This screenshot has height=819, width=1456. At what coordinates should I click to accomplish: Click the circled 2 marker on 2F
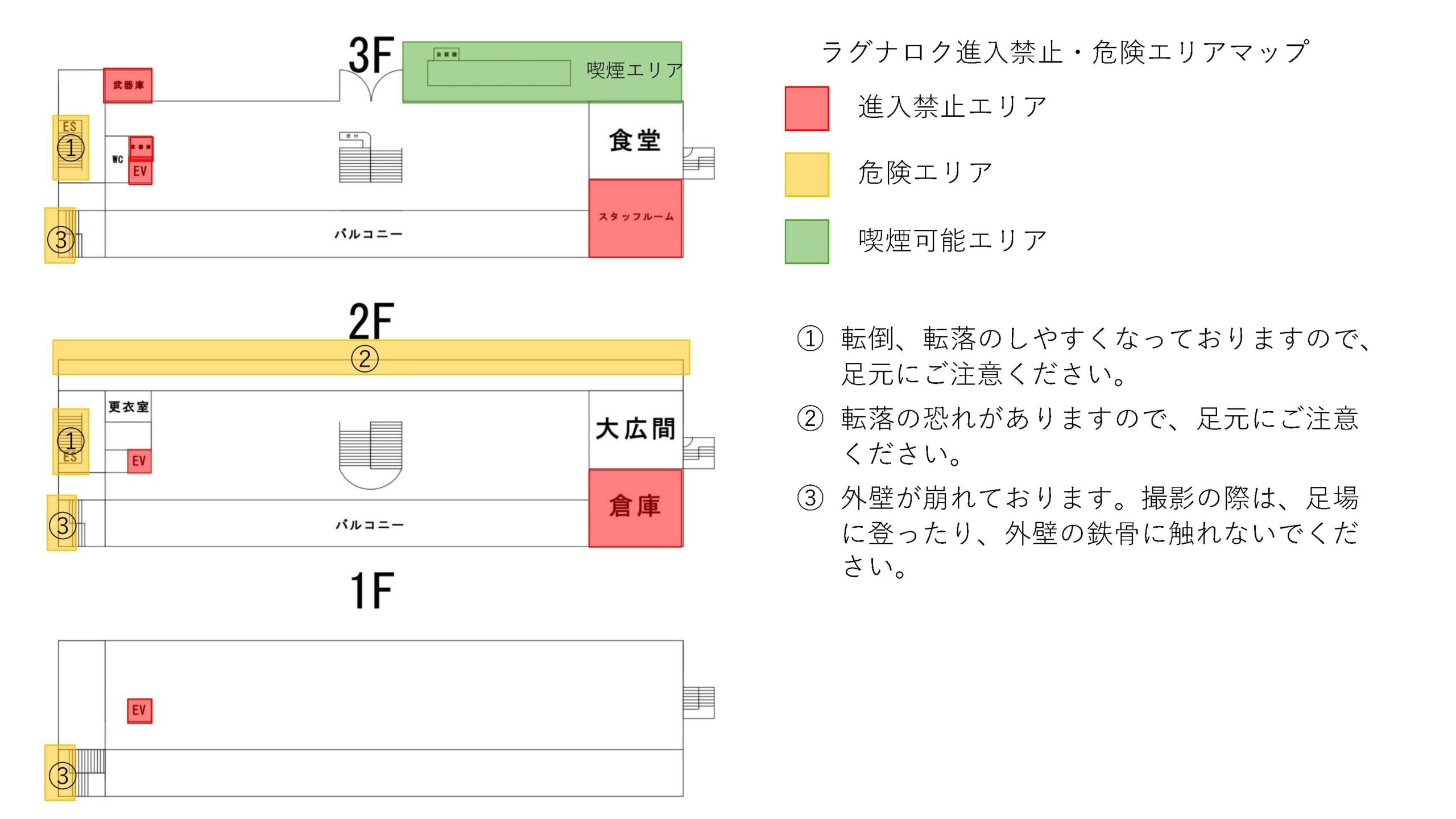tap(365, 358)
